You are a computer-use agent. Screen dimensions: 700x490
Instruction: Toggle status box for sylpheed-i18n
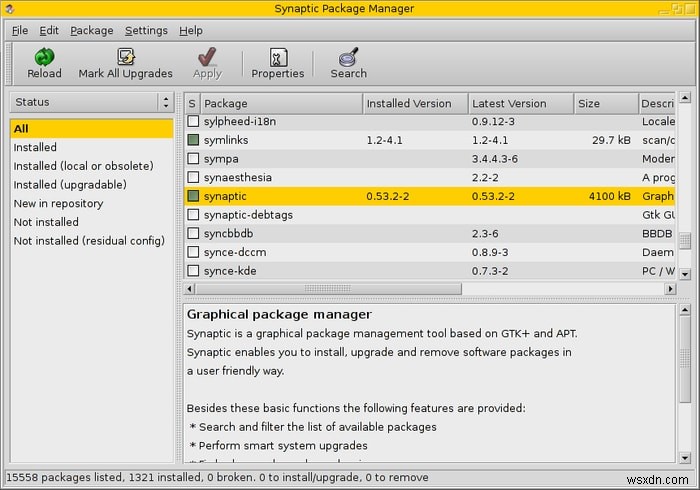[193, 121]
